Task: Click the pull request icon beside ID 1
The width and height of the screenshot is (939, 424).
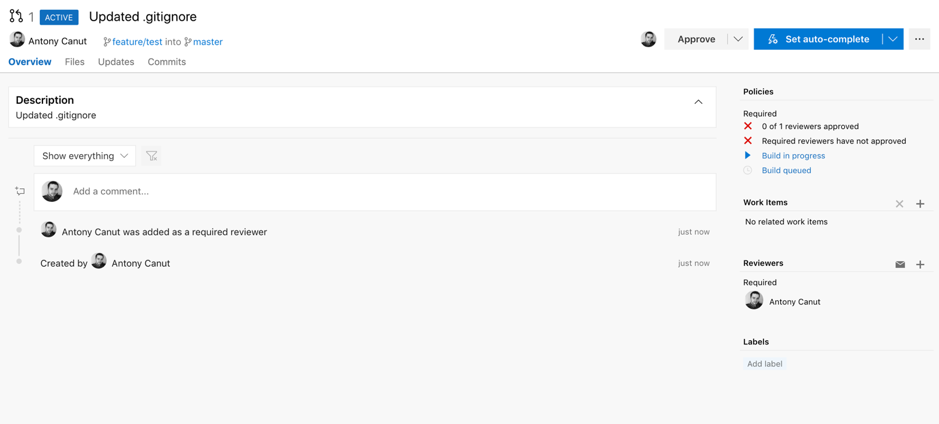Action: click(x=16, y=16)
